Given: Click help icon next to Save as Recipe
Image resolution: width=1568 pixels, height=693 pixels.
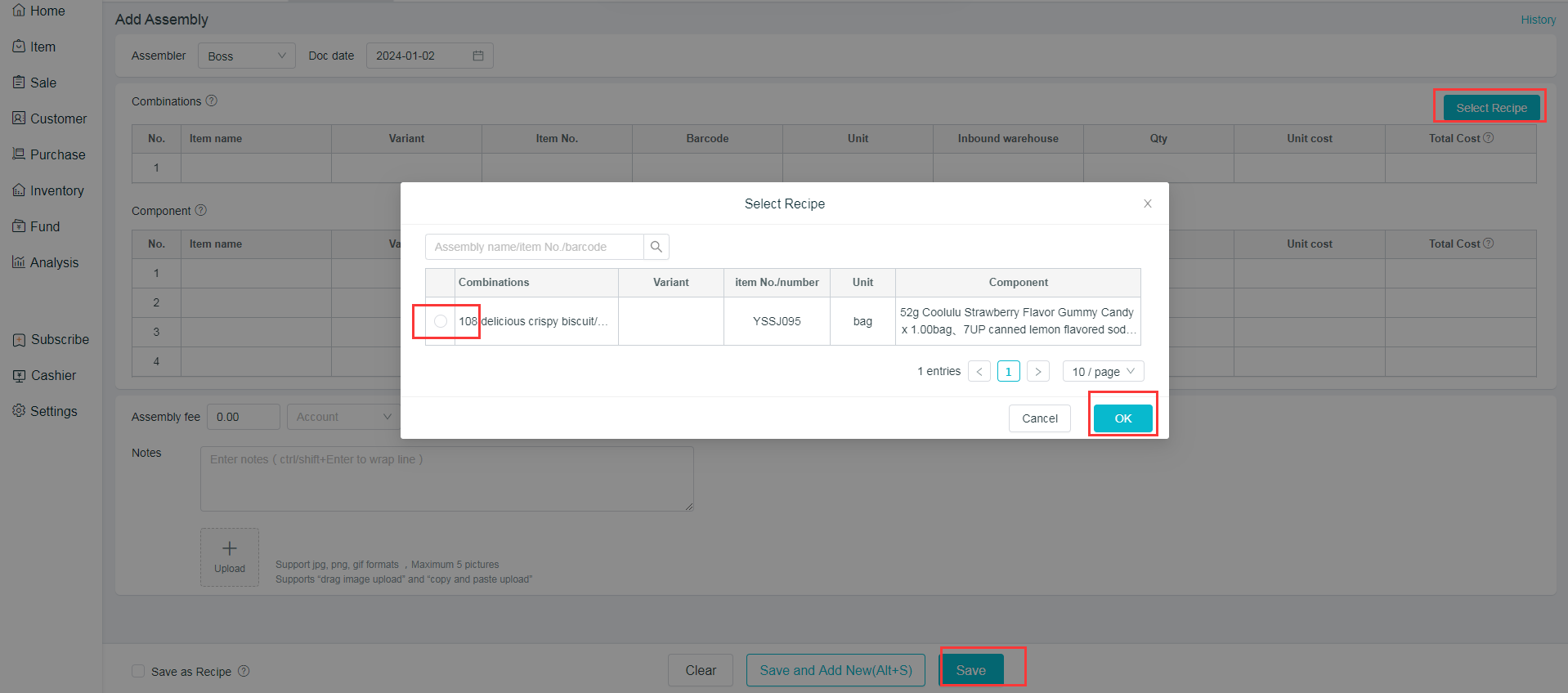Looking at the screenshot, I should 244,671.
